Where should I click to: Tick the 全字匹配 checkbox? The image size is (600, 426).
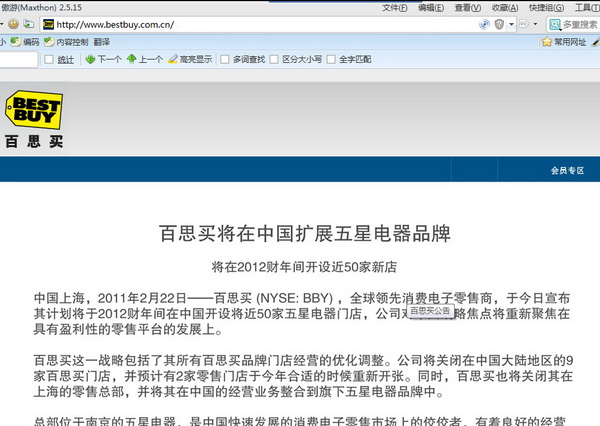tap(330, 60)
